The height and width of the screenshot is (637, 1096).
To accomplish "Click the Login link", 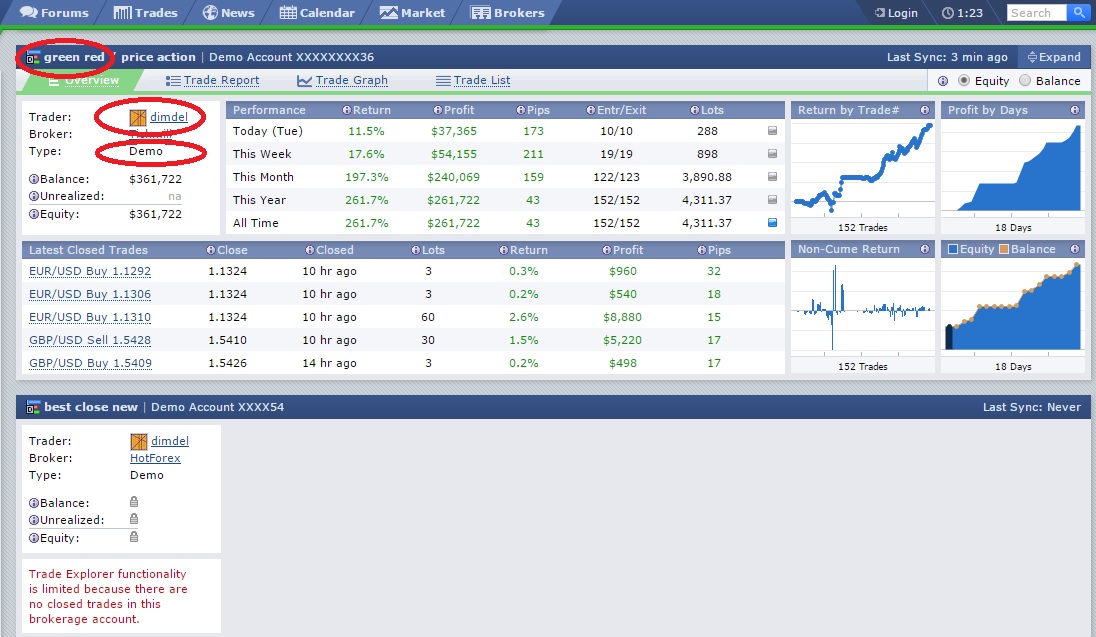I will pyautogui.click(x=896, y=13).
